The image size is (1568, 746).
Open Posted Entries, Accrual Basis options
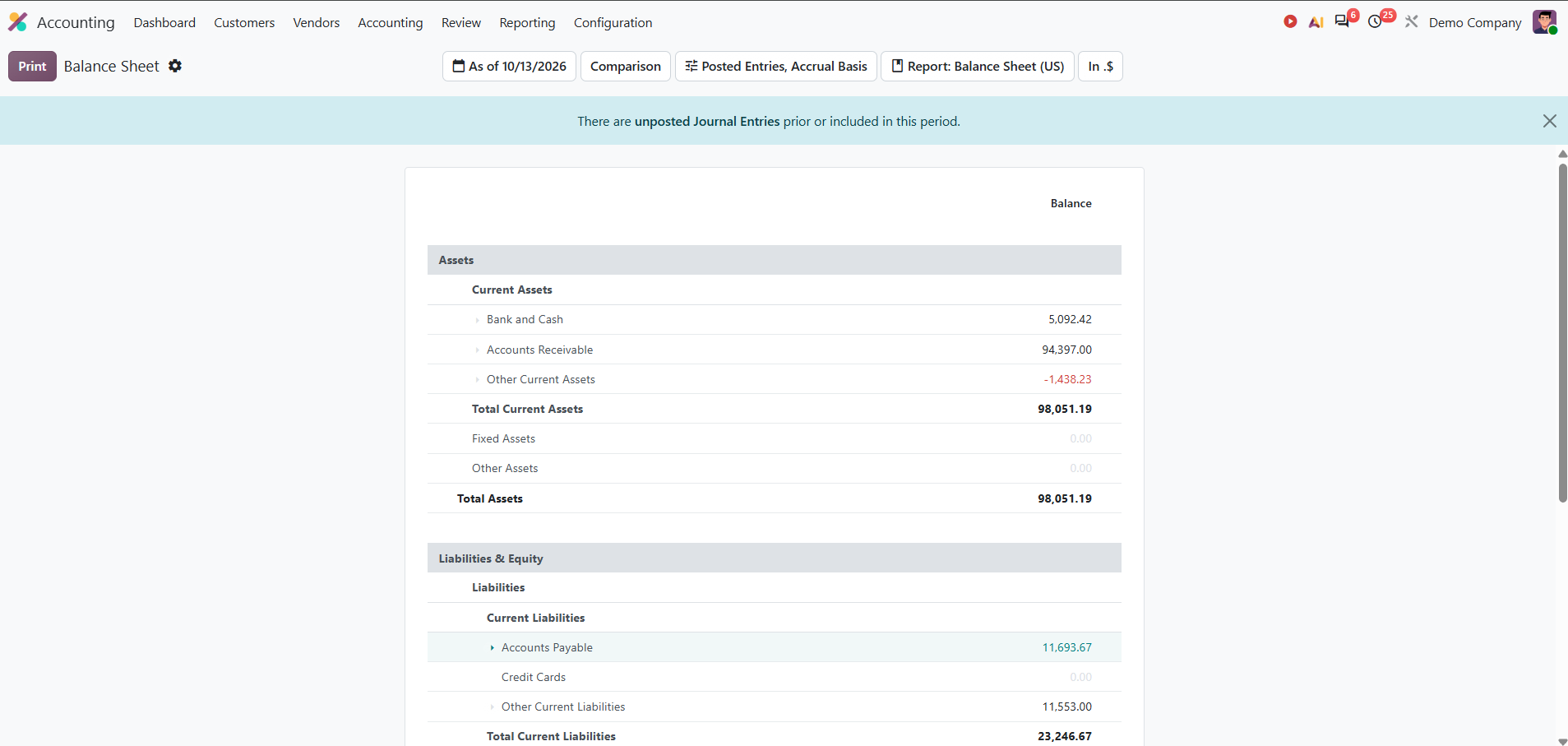(x=775, y=67)
